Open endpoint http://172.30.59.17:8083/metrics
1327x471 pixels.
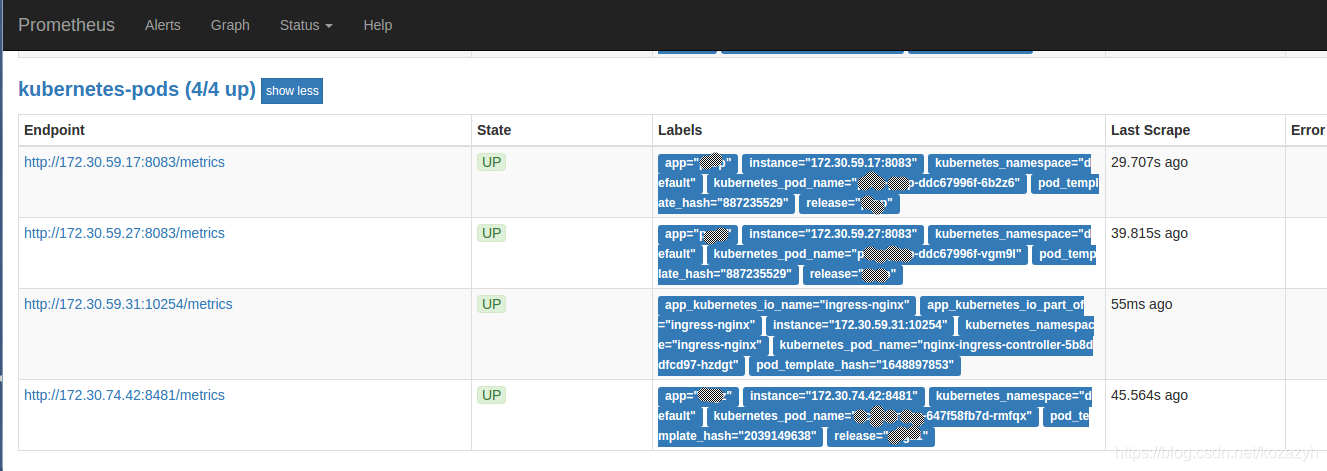[x=124, y=162]
